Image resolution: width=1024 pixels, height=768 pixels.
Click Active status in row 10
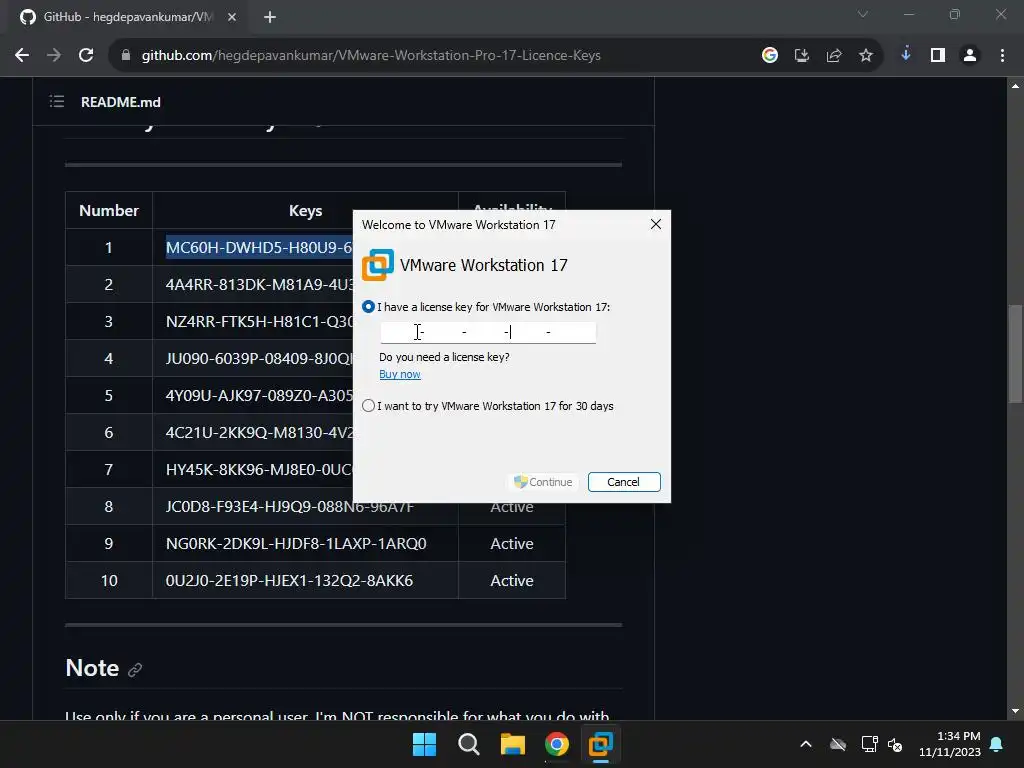point(512,581)
